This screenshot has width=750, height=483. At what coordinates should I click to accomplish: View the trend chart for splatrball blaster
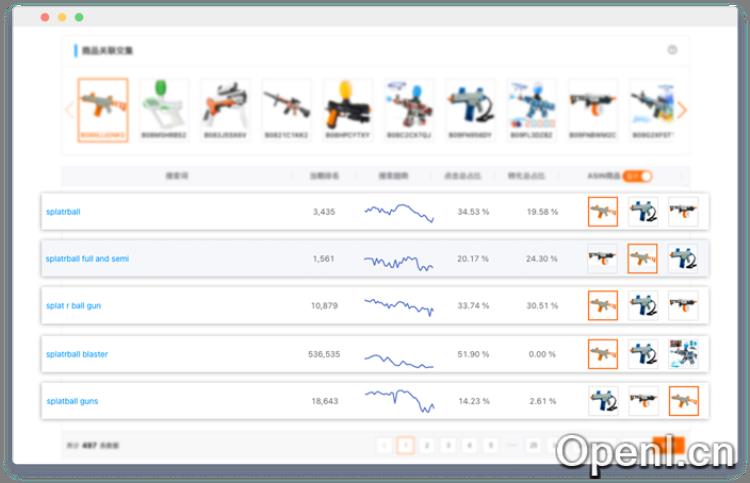399,354
